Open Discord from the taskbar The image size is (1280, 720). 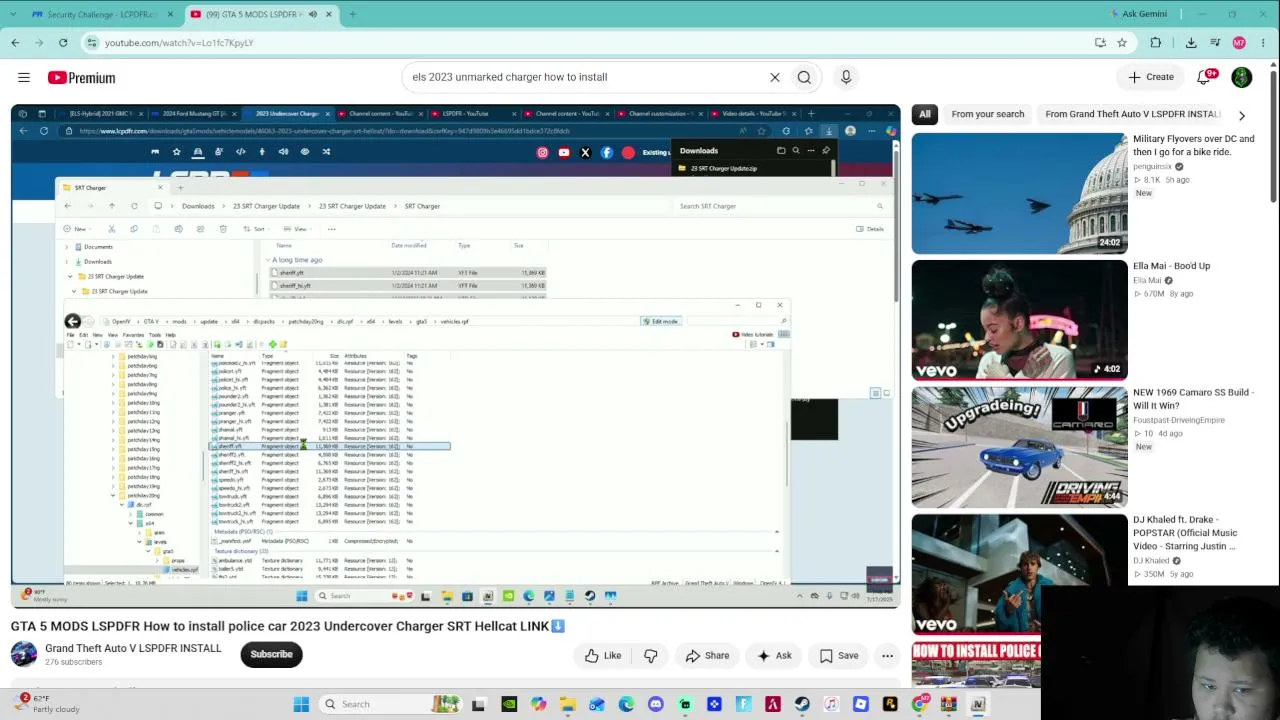656,704
